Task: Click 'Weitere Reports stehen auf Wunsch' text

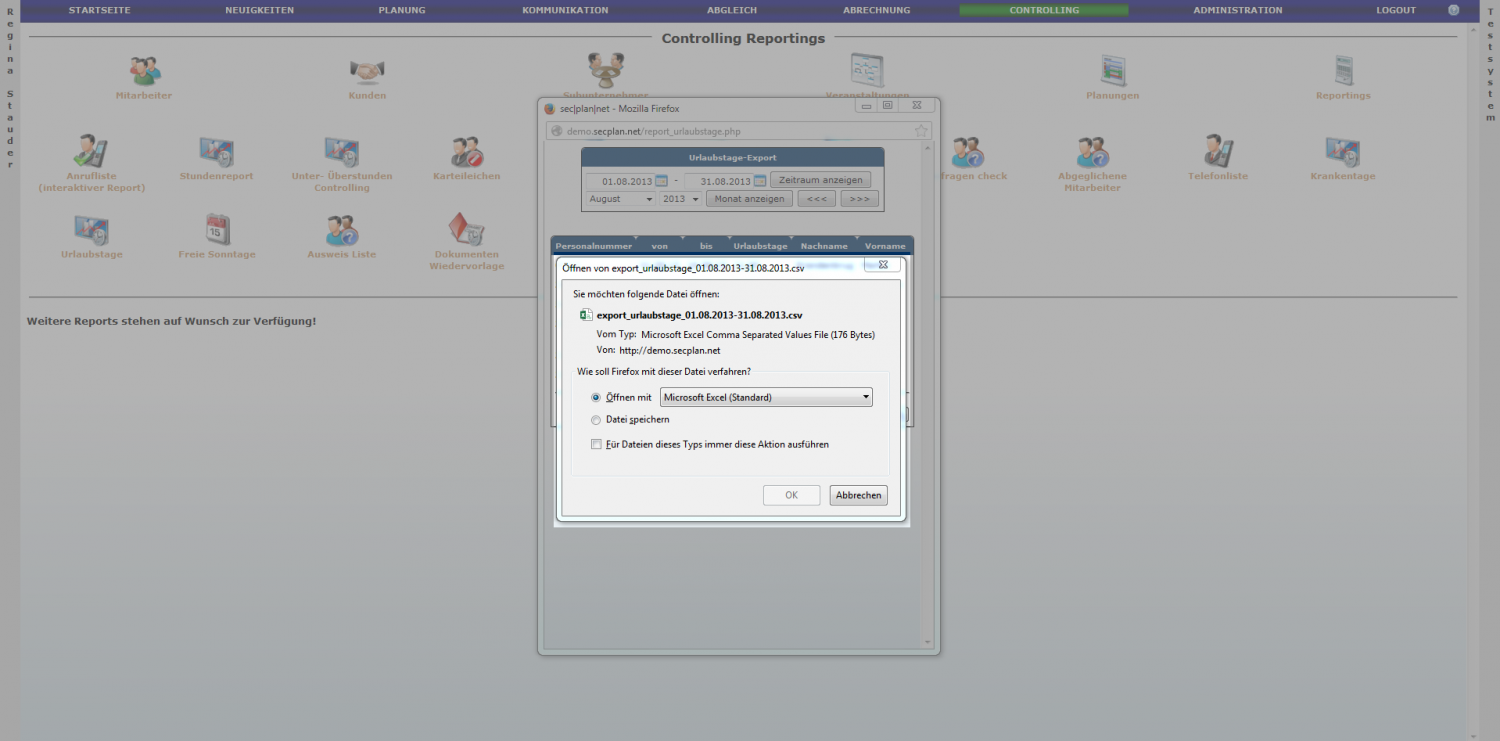Action: tap(171, 321)
